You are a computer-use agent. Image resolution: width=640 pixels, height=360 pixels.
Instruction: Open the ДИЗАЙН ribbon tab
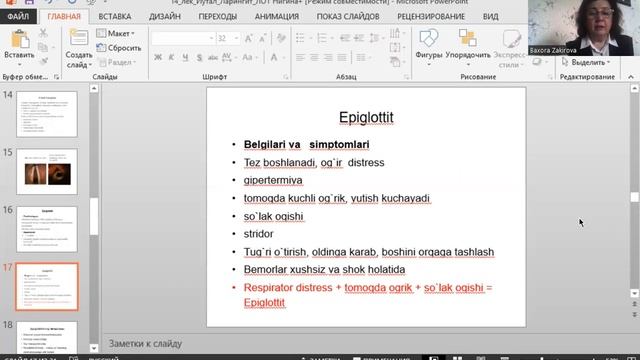[164, 17]
